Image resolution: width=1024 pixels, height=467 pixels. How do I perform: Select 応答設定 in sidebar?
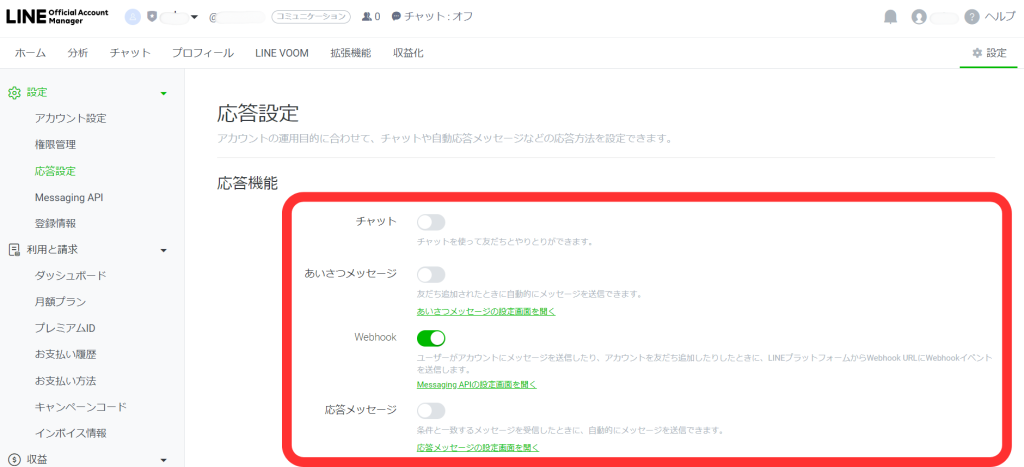click(x=56, y=171)
